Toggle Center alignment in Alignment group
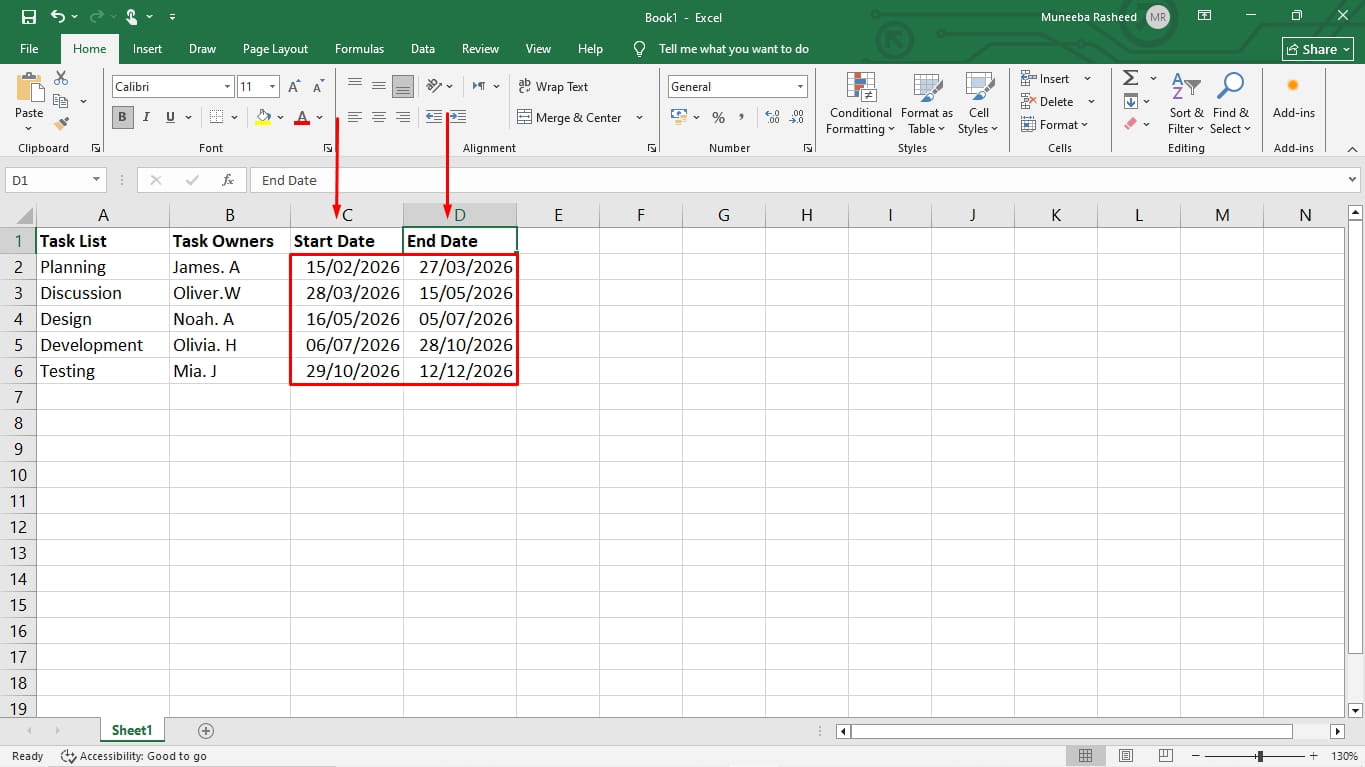Image resolution: width=1365 pixels, height=767 pixels. point(379,117)
